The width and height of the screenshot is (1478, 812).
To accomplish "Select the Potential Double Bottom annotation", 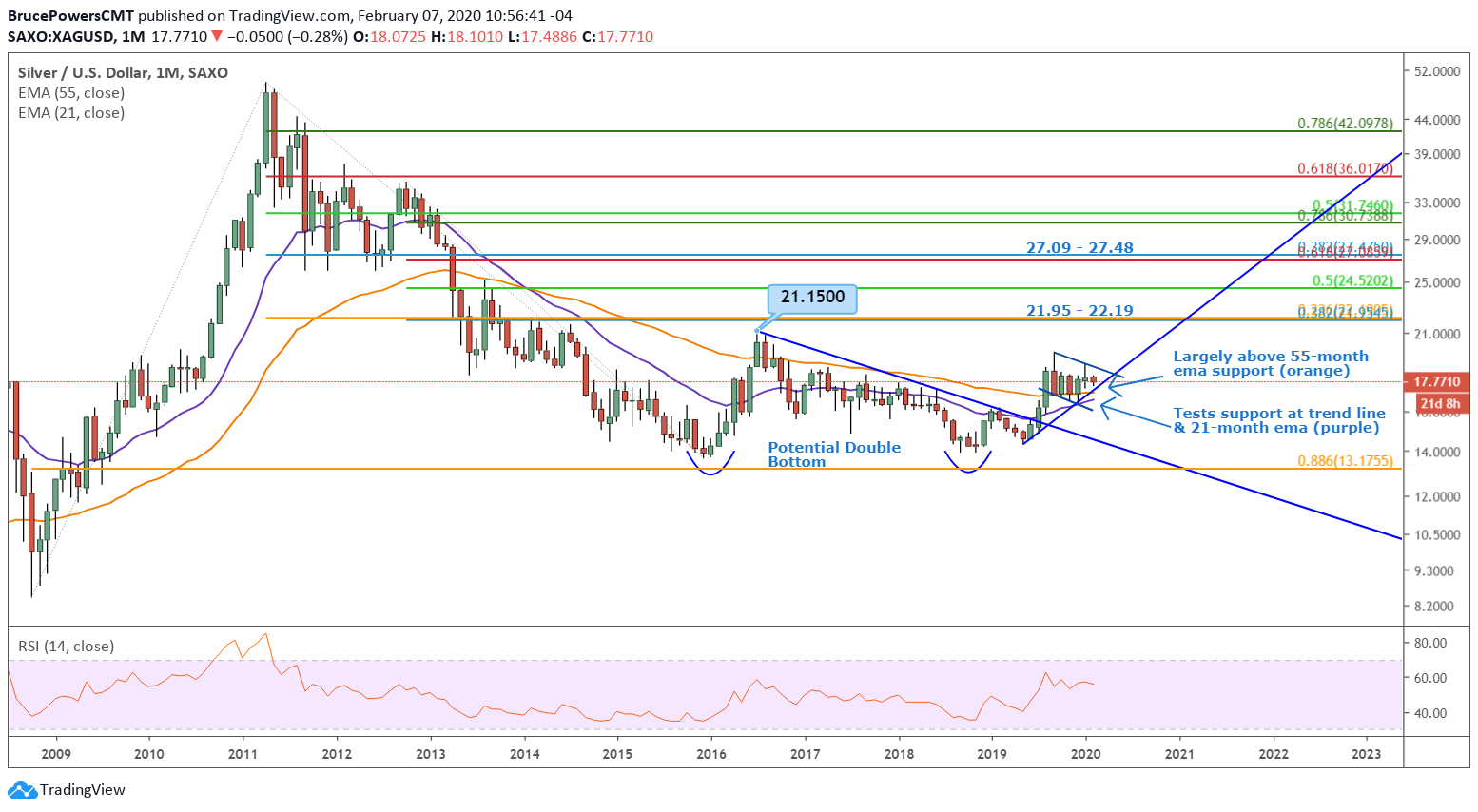I will [834, 454].
